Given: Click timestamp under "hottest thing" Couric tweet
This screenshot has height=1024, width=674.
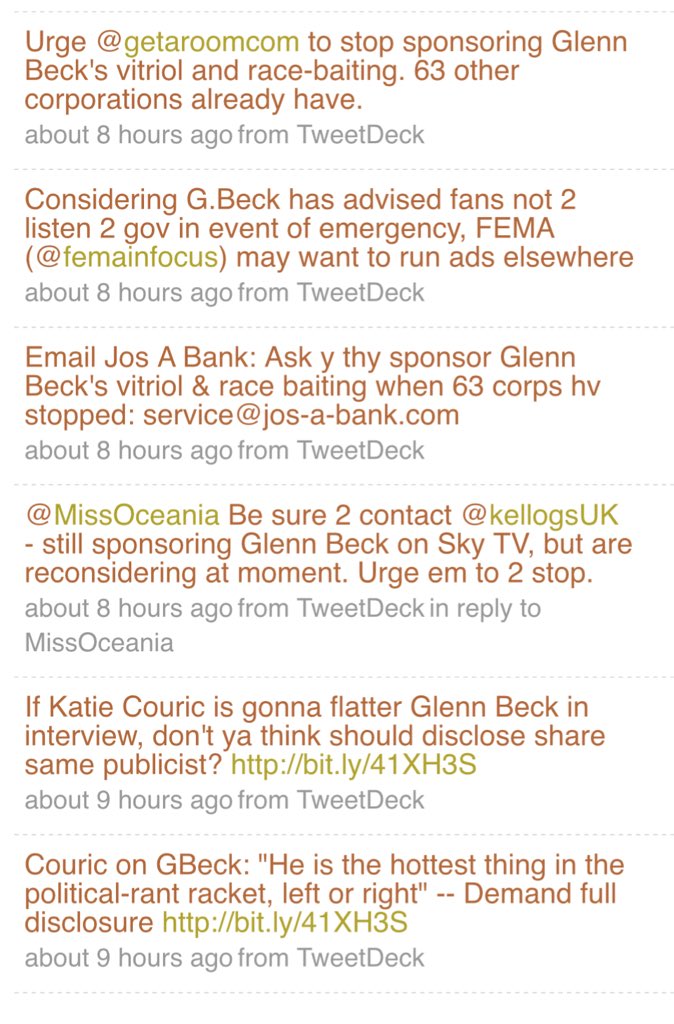Looking at the screenshot, I should coord(128,958).
